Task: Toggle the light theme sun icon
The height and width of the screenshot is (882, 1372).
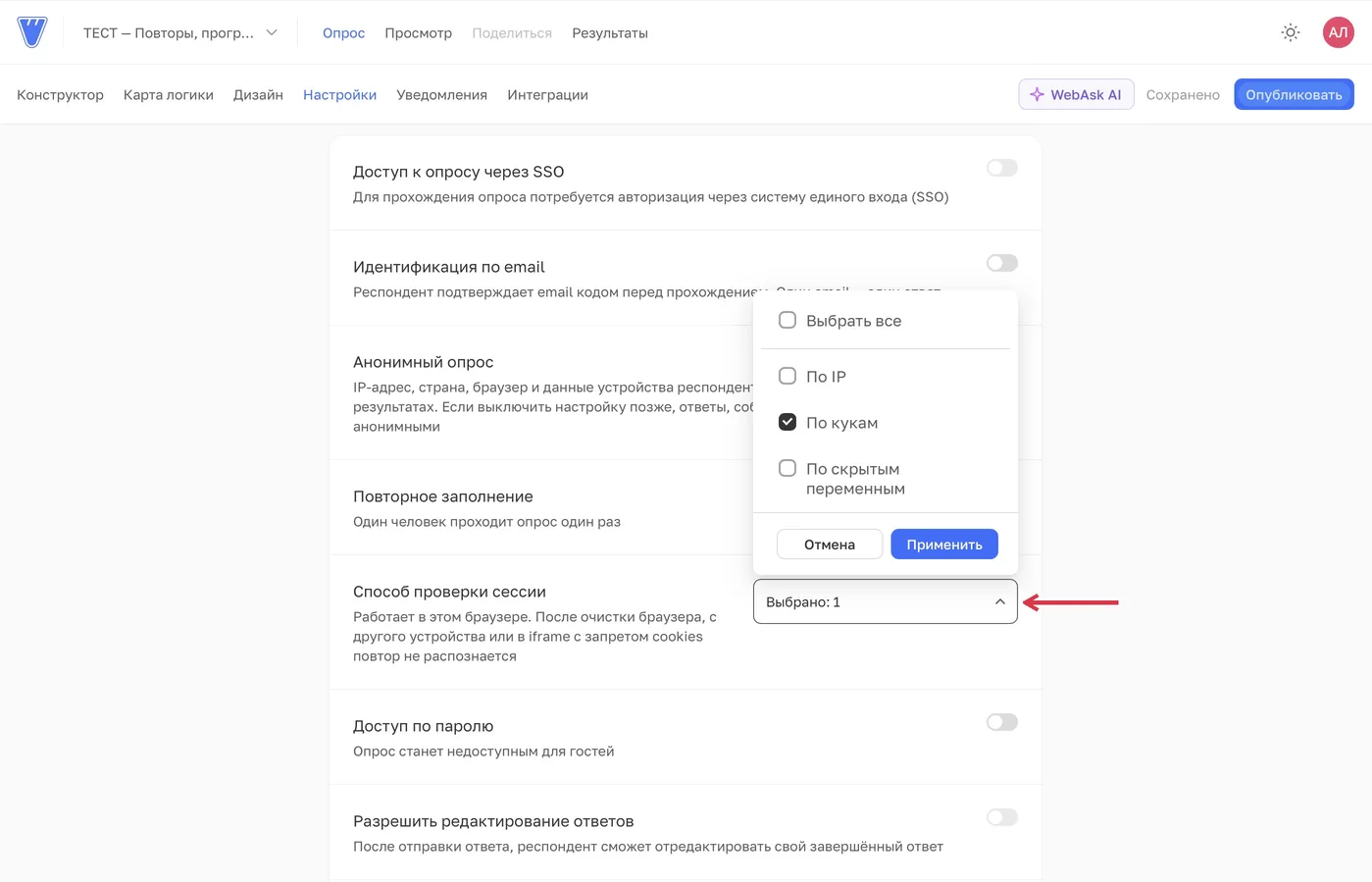Action: (1291, 32)
